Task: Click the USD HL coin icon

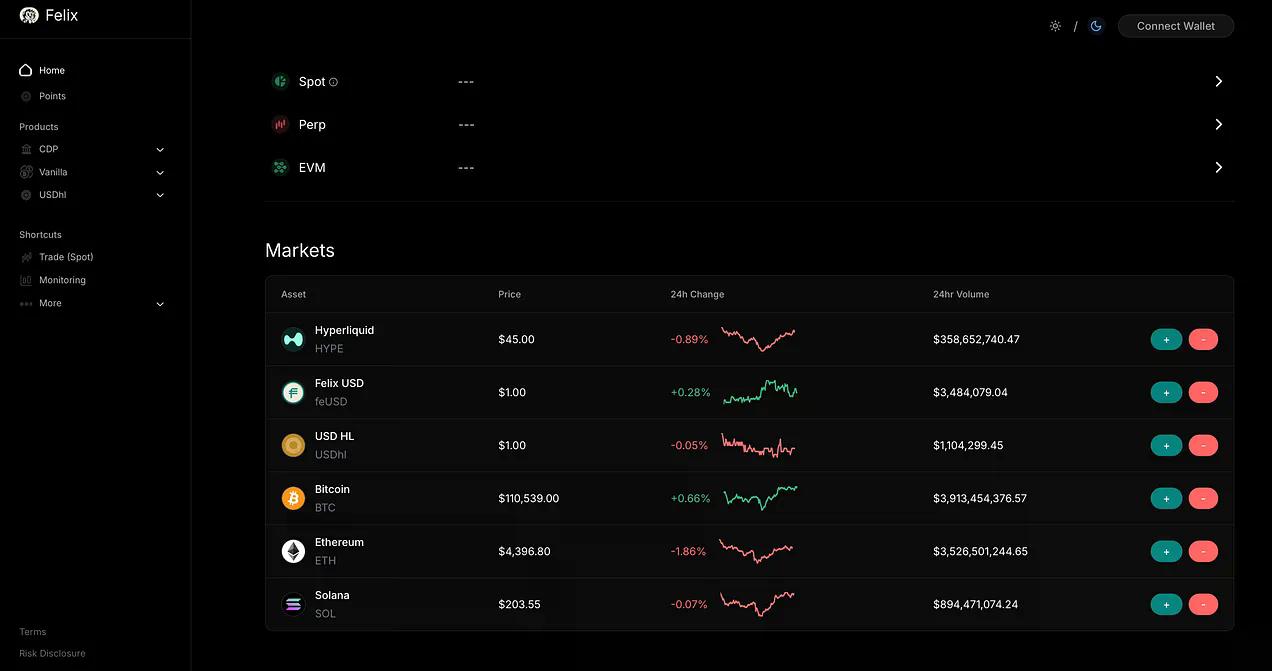Action: pos(293,445)
